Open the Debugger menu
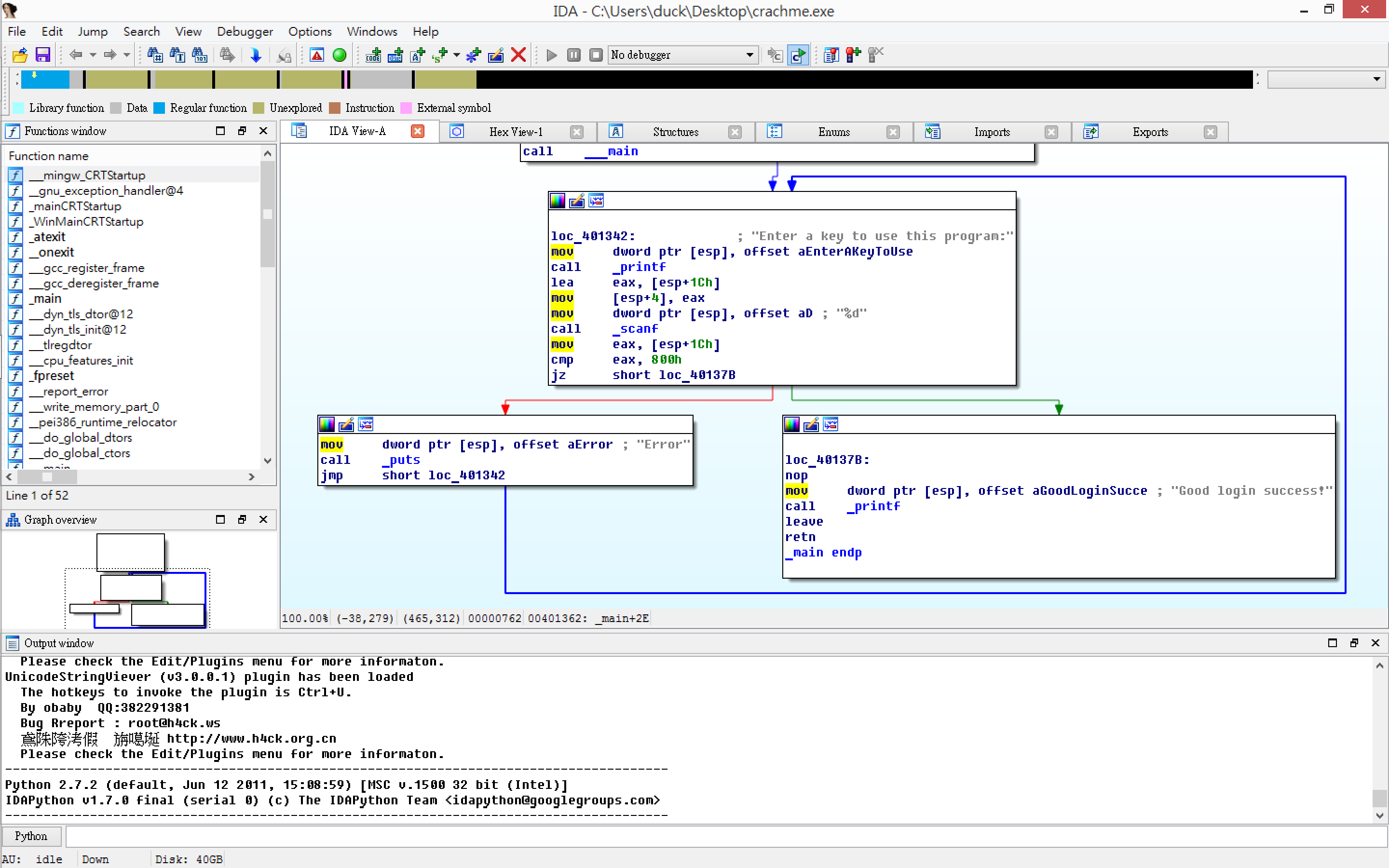Screen dimensions: 1389x868 tap(245, 31)
